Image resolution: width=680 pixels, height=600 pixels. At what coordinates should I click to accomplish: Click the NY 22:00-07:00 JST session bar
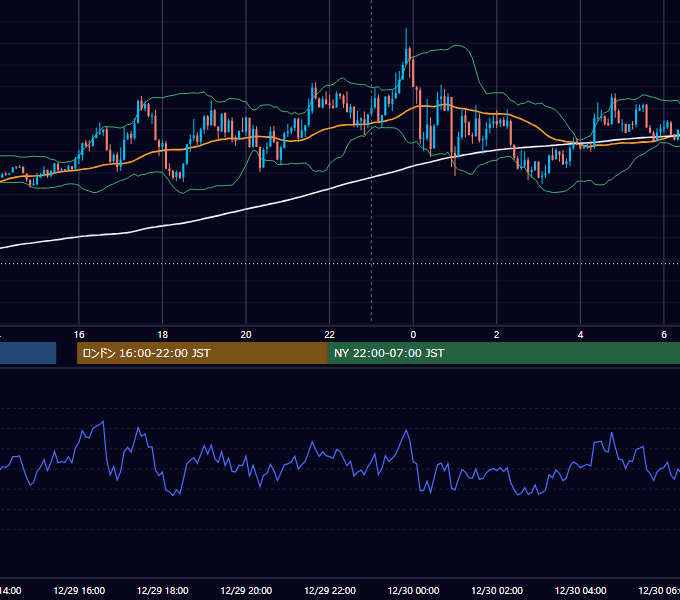coord(503,353)
